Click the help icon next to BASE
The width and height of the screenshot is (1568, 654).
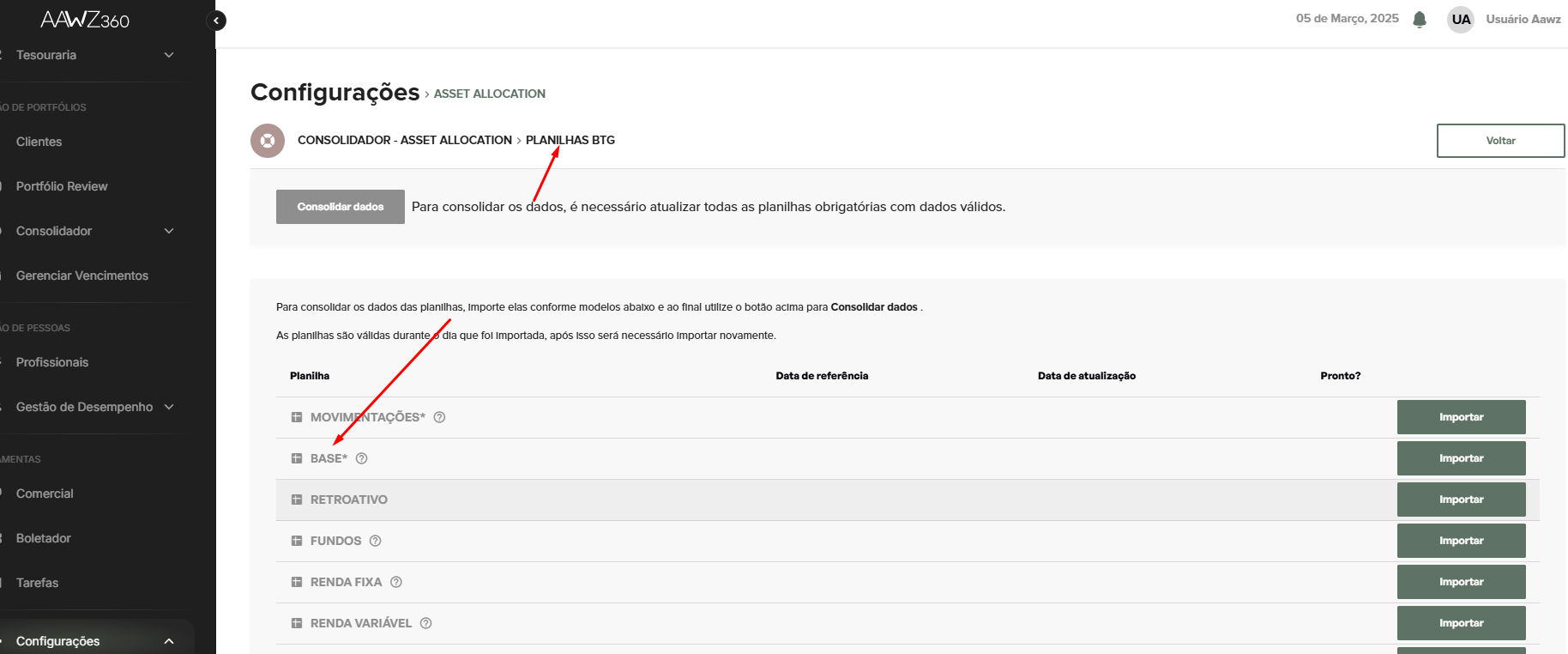pos(362,458)
